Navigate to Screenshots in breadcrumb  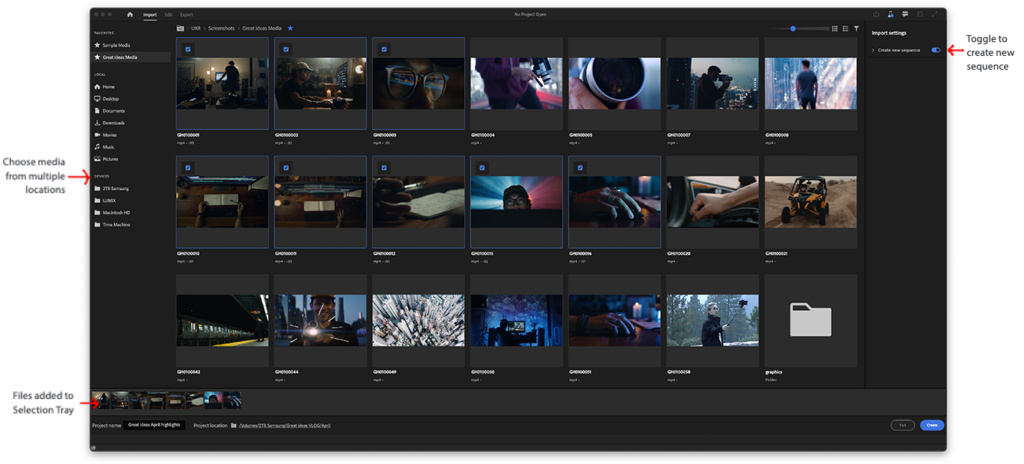(221, 29)
